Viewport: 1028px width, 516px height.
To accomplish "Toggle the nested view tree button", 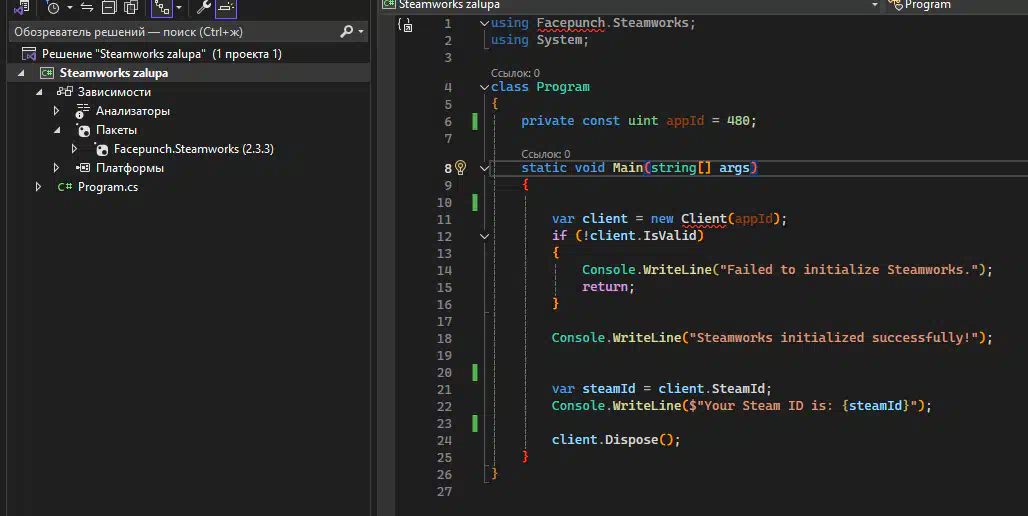I will coord(161,8).
